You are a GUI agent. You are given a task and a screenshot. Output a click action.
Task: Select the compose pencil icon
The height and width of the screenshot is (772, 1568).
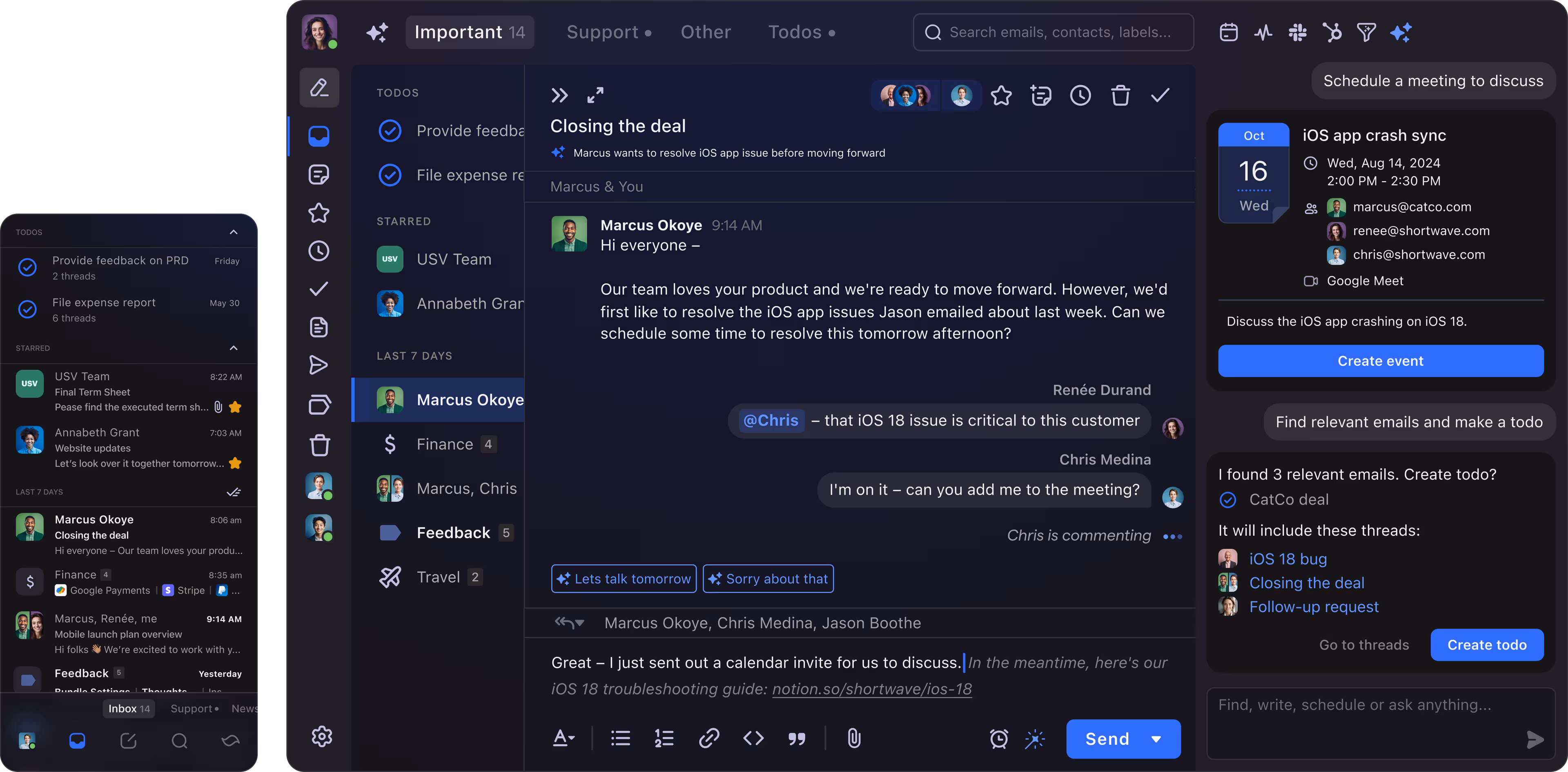pyautogui.click(x=319, y=88)
